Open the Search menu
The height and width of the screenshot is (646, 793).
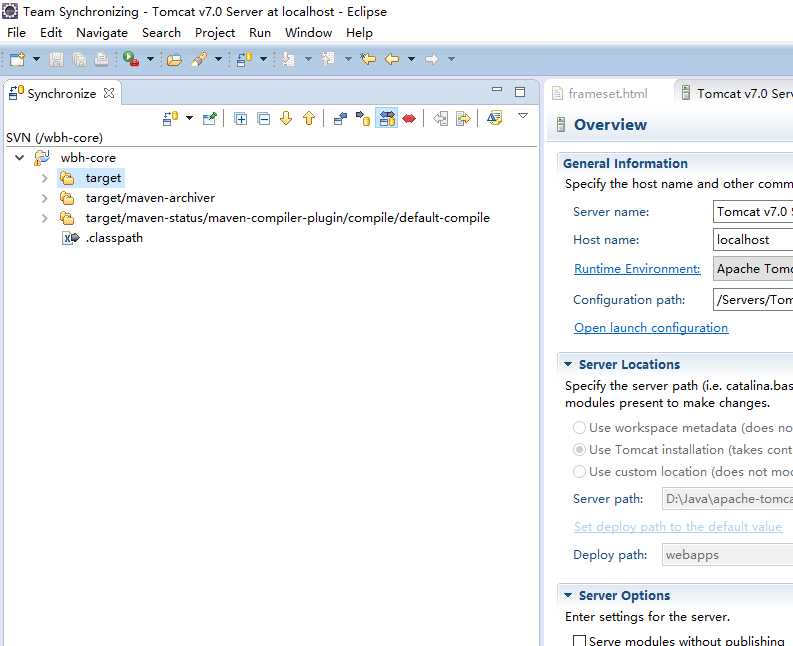click(161, 32)
